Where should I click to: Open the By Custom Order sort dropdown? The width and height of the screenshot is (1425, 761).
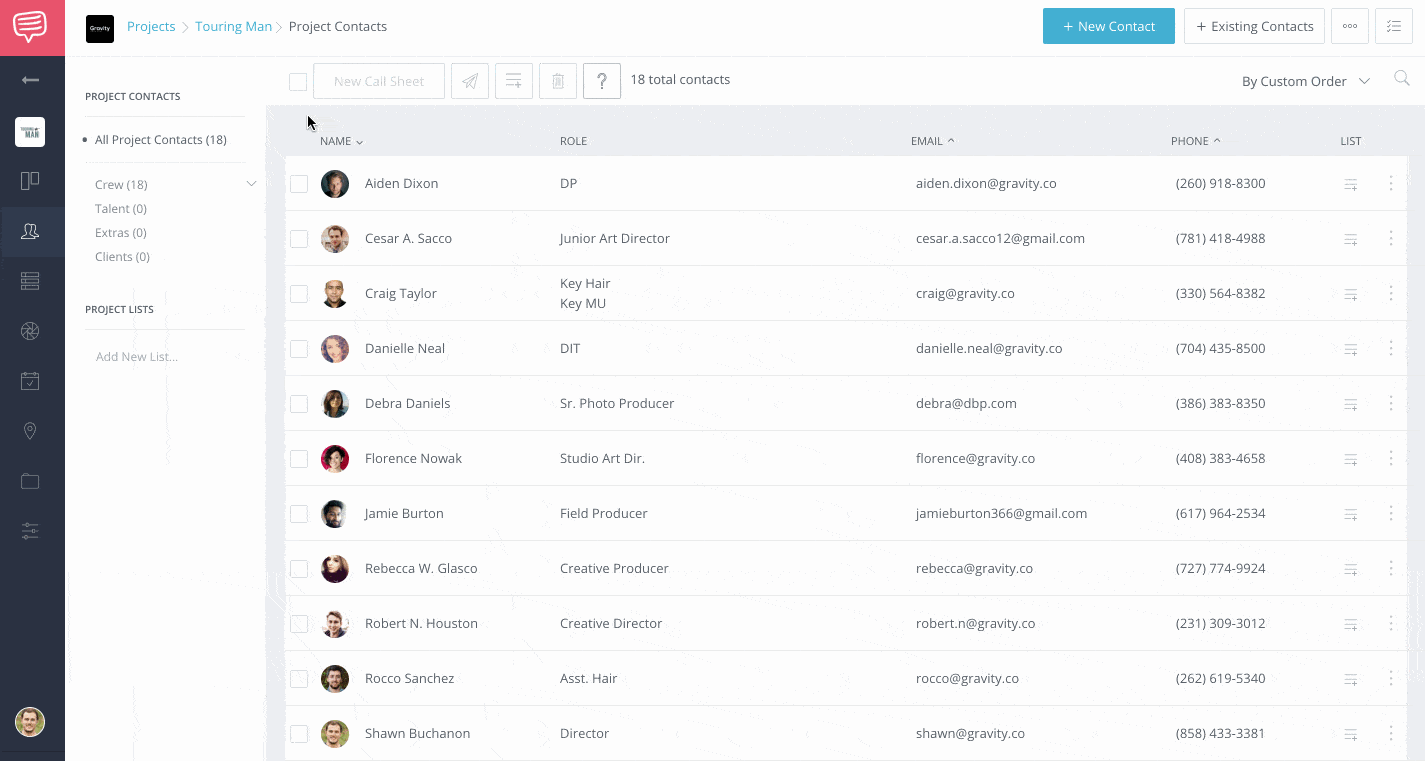[1306, 80]
